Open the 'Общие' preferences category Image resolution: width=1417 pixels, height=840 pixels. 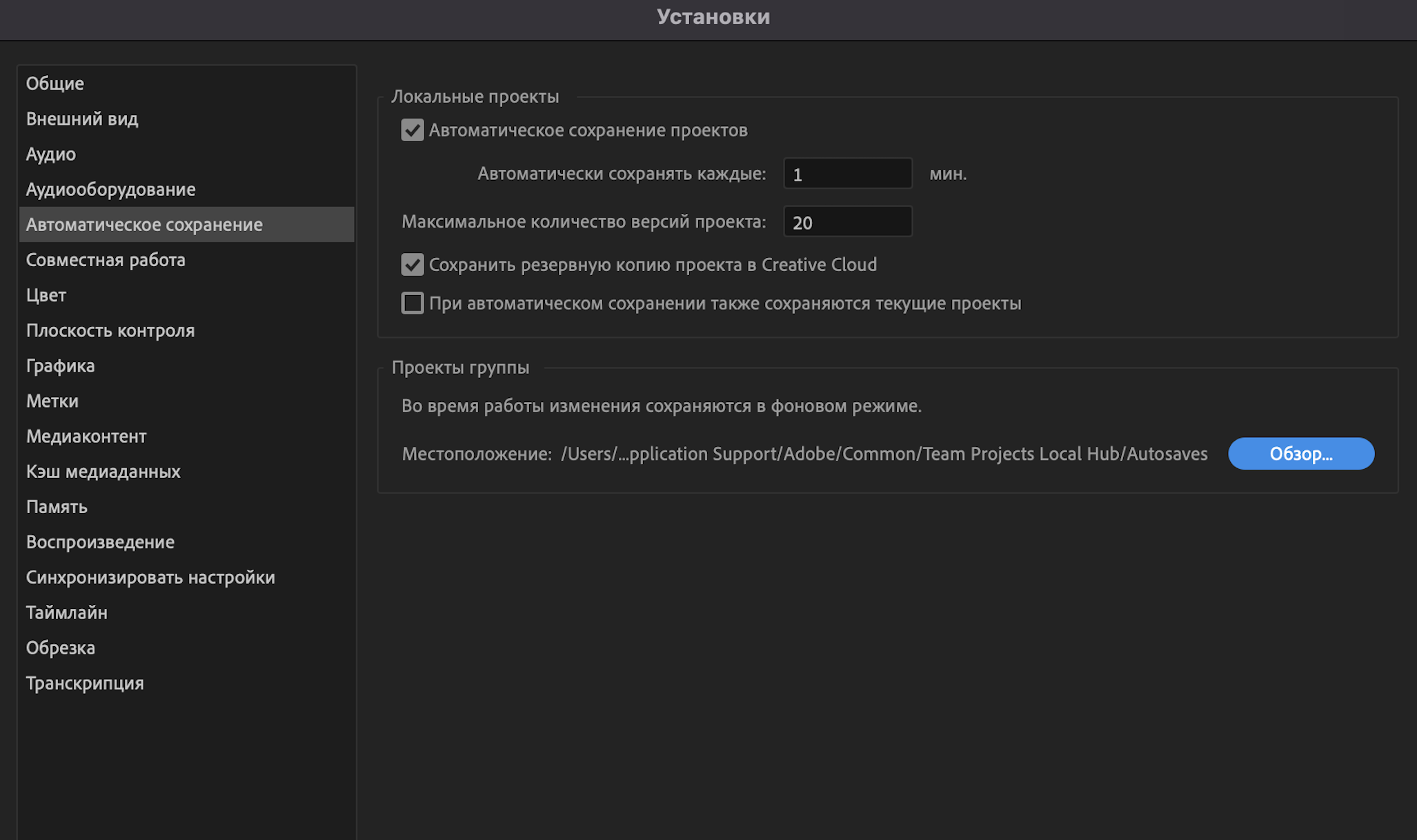55,83
